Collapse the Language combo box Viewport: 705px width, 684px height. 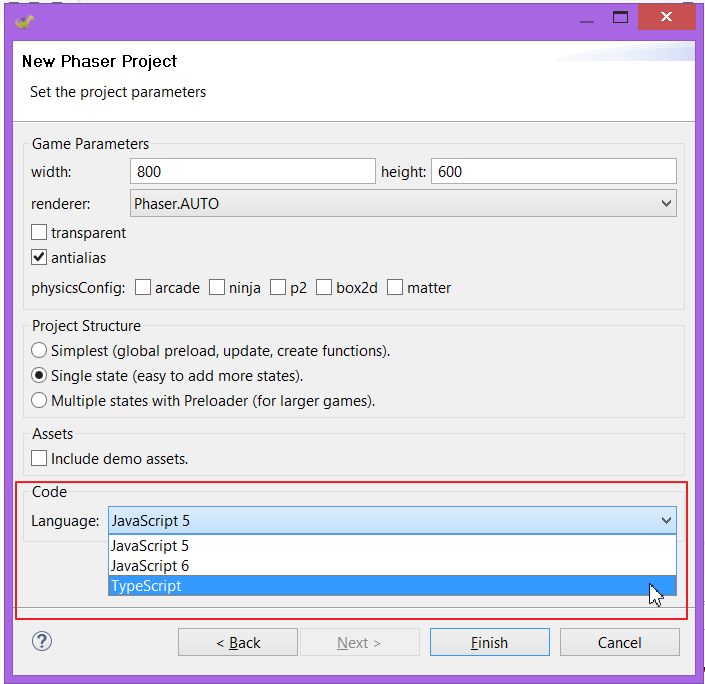[x=392, y=520]
